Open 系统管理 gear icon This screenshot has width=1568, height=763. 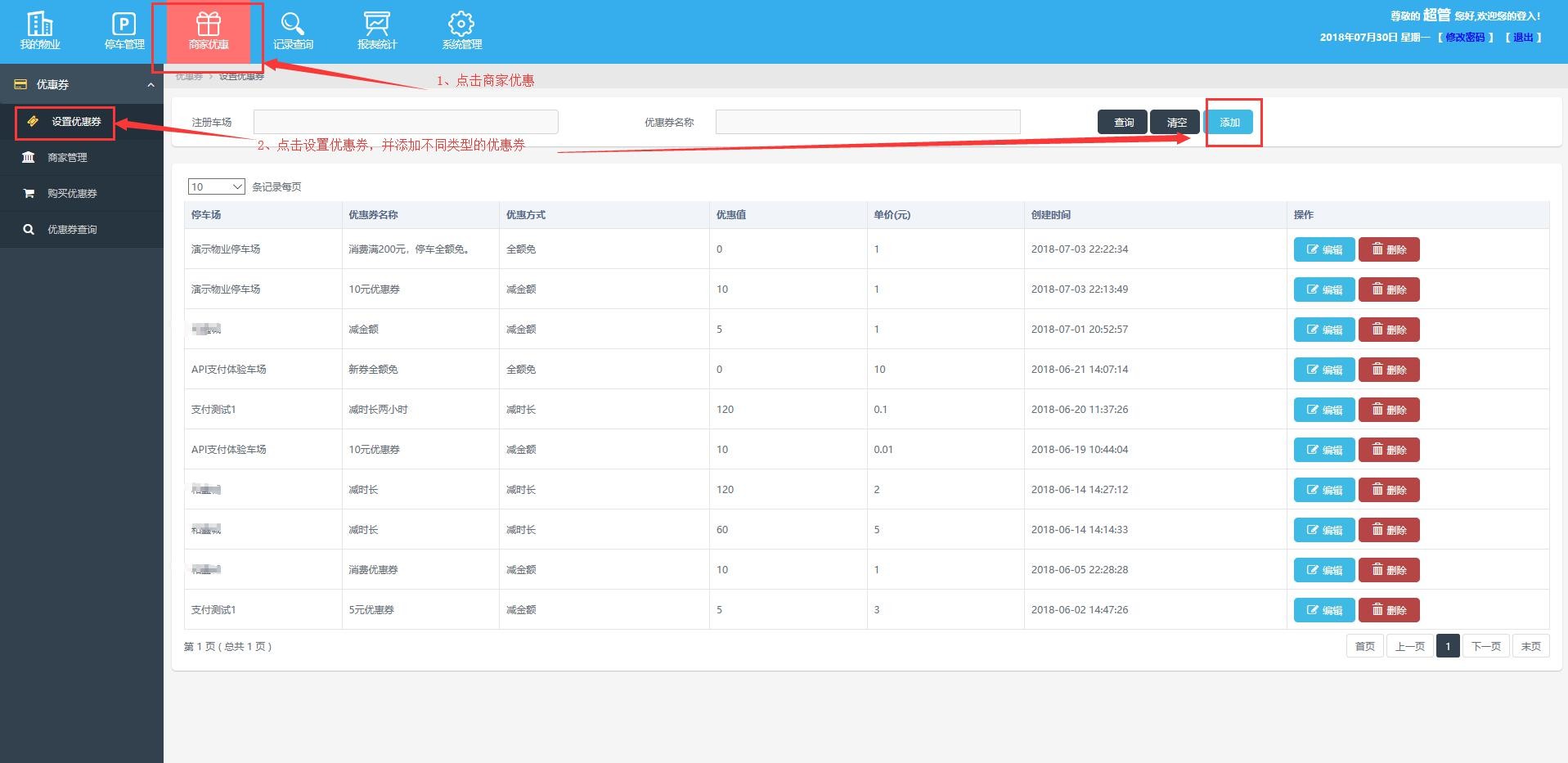(461, 31)
